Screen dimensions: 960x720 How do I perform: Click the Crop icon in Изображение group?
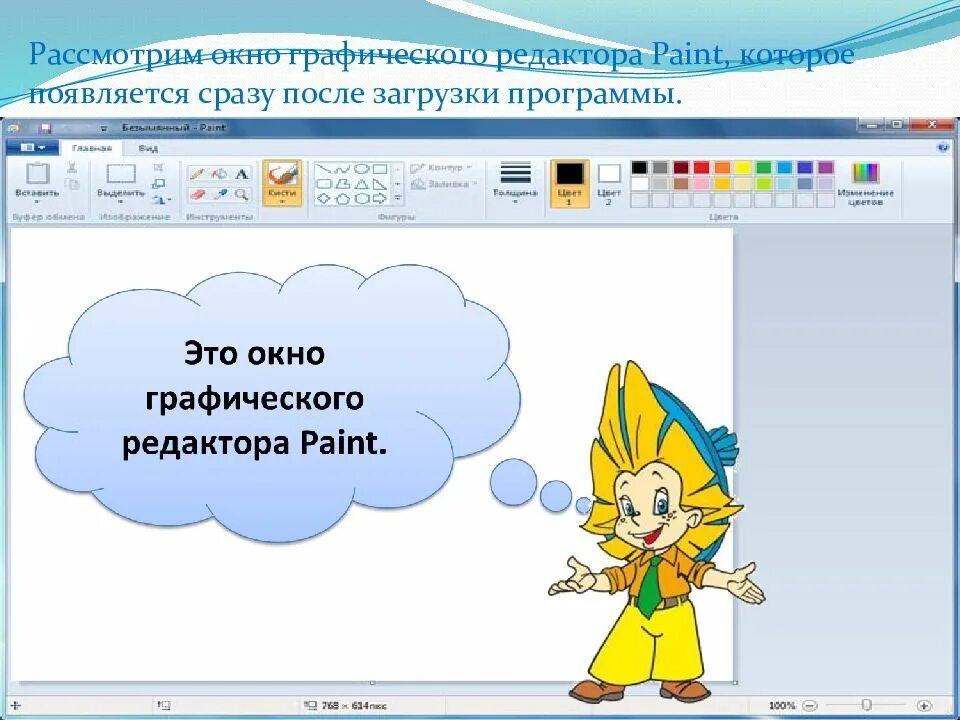(x=159, y=167)
